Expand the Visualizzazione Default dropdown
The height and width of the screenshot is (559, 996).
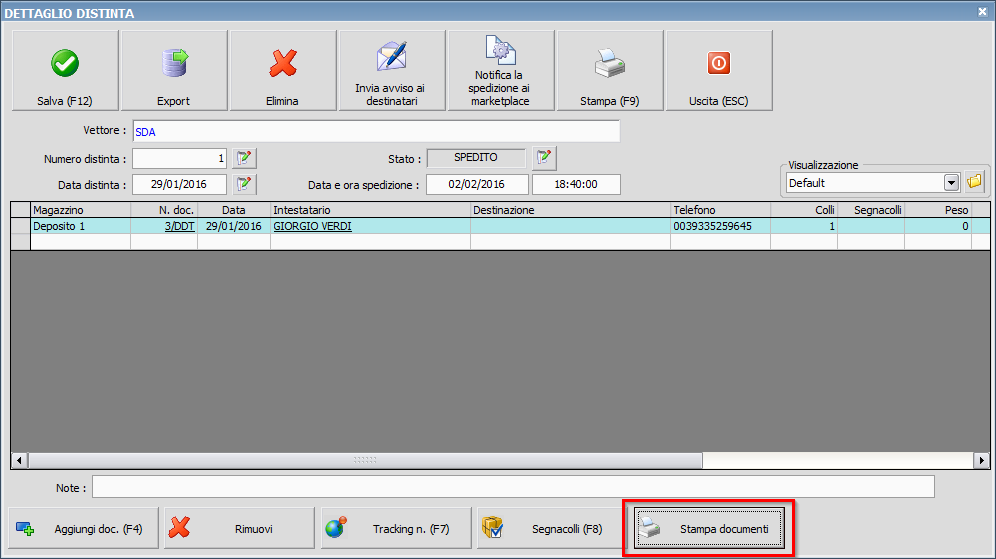pos(951,183)
